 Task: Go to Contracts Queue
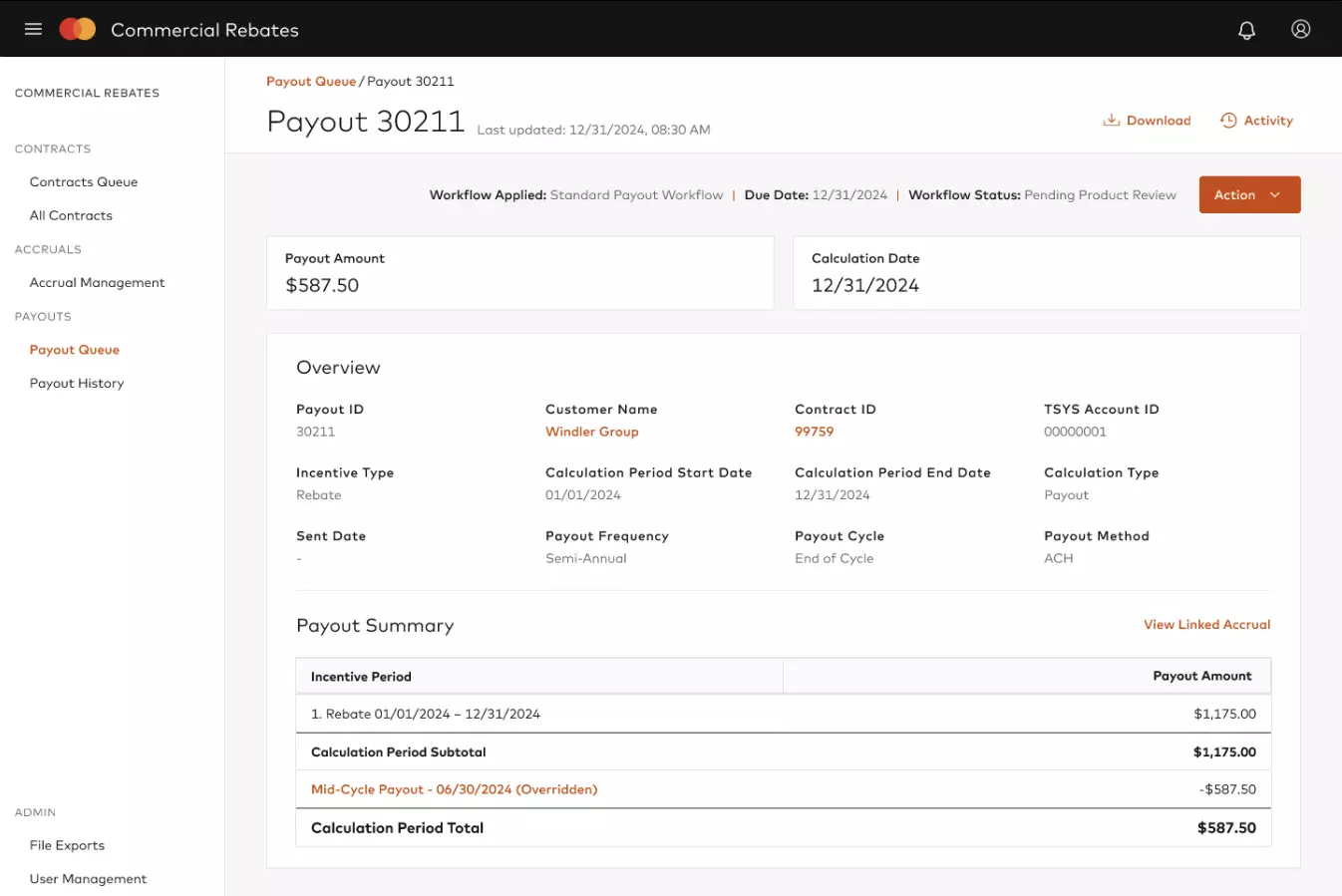(x=84, y=182)
